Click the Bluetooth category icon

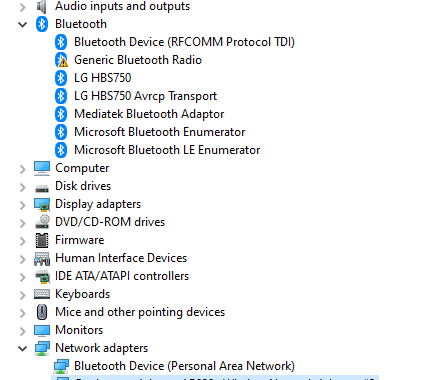(42, 24)
